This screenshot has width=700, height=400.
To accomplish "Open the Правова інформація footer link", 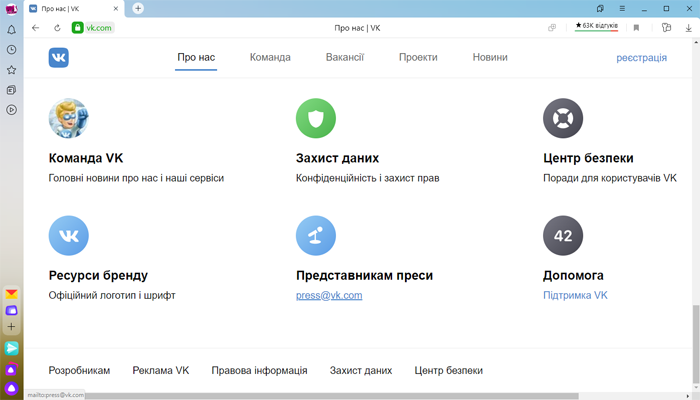I will (x=259, y=371).
